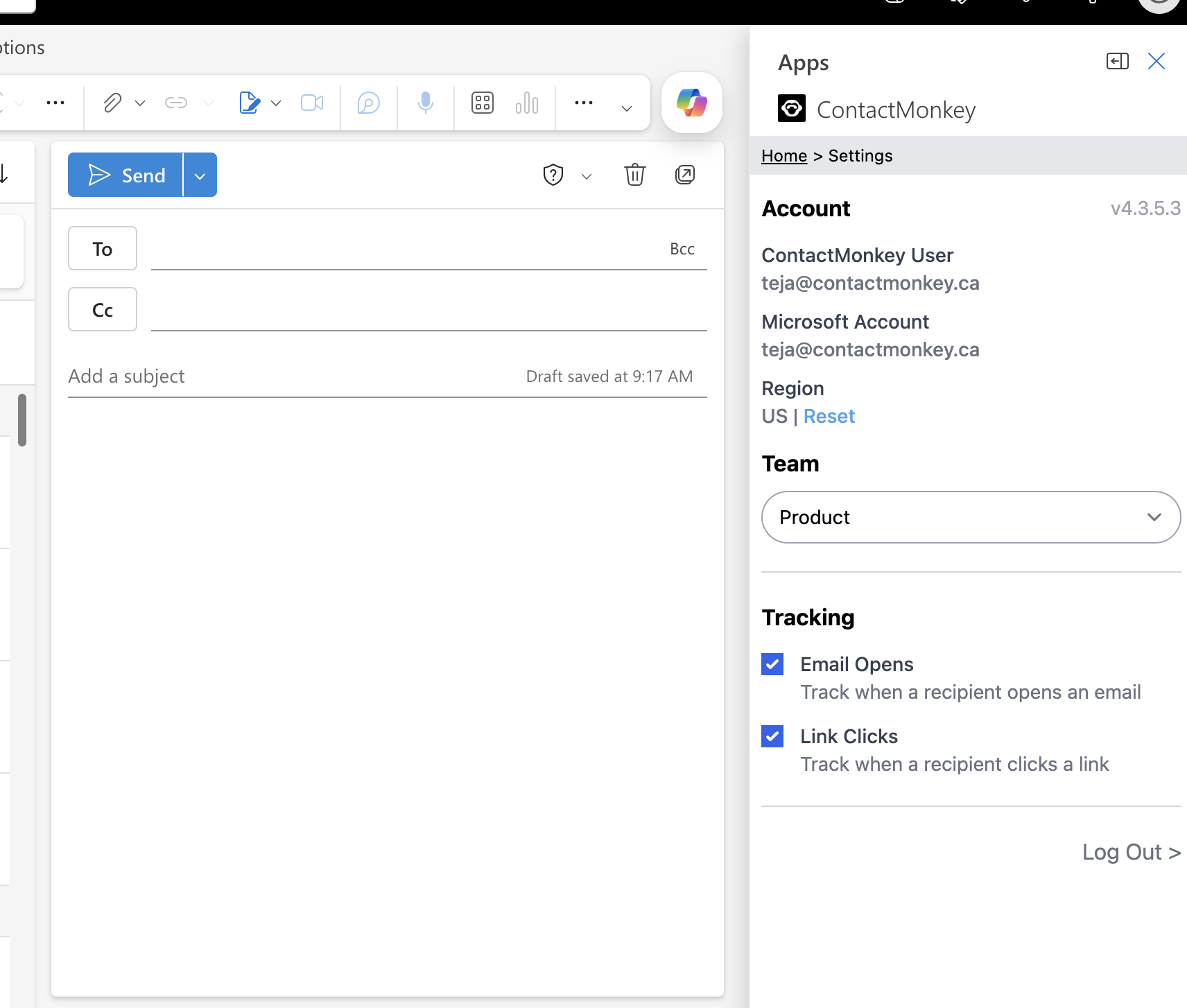Click the email under ContactMonkey User
The height and width of the screenshot is (1008, 1187).
[870, 283]
